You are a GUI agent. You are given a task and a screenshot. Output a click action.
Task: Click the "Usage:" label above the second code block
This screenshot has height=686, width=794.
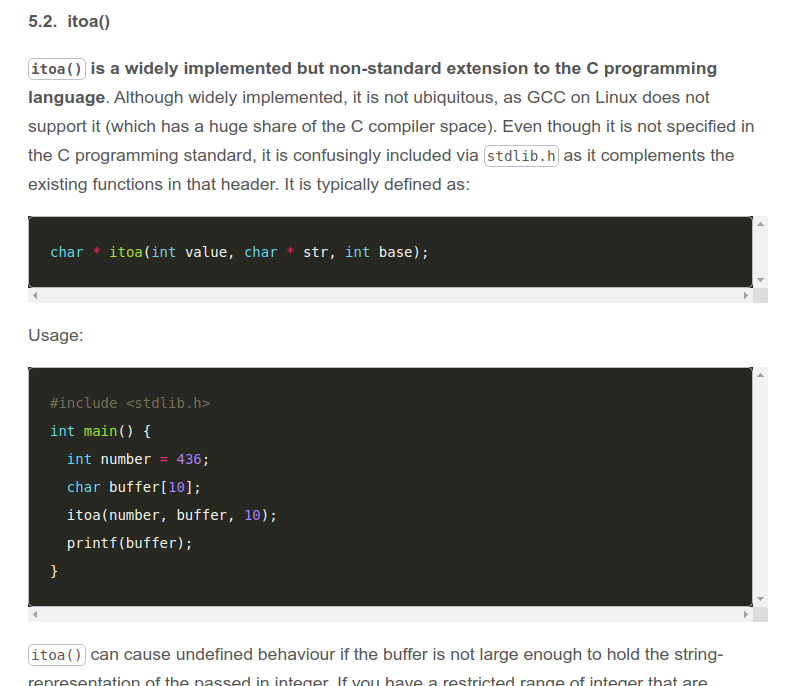click(56, 336)
